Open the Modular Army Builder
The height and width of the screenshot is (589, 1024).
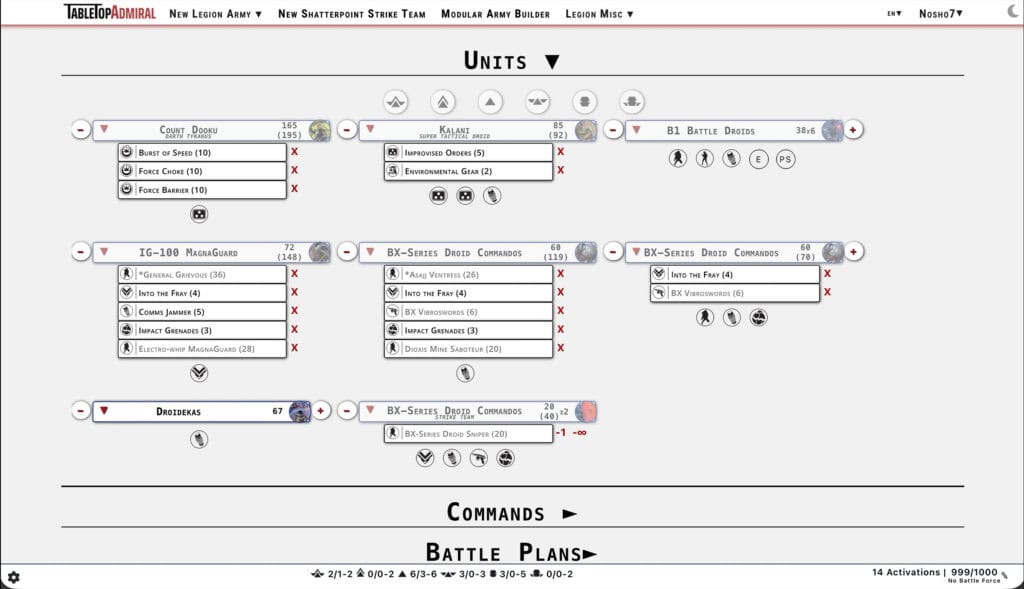(x=495, y=14)
